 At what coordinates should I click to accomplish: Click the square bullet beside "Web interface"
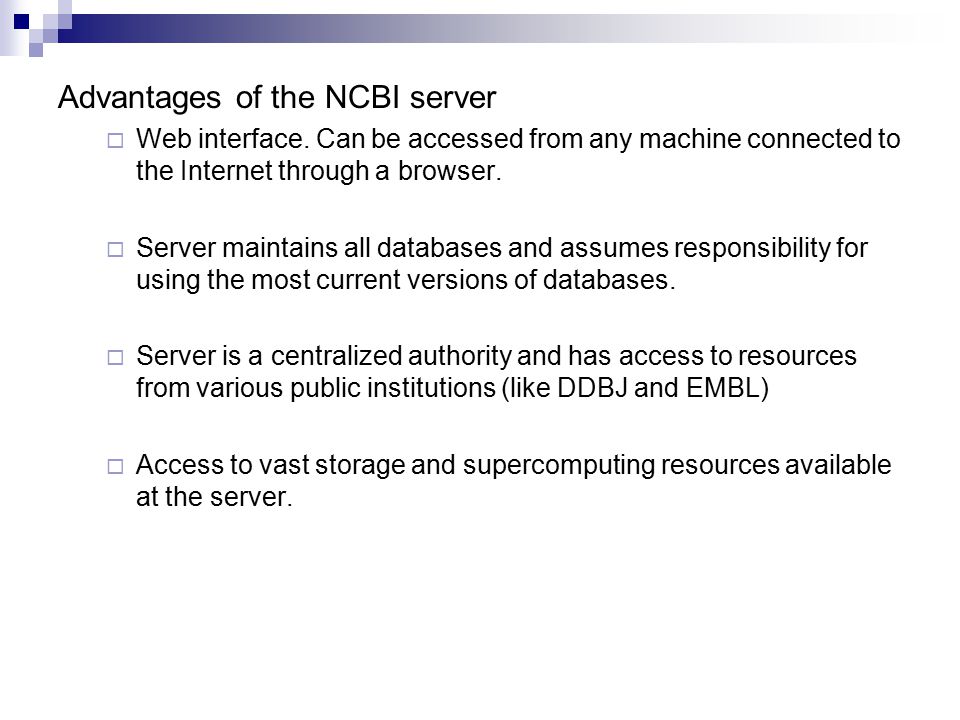click(x=115, y=141)
